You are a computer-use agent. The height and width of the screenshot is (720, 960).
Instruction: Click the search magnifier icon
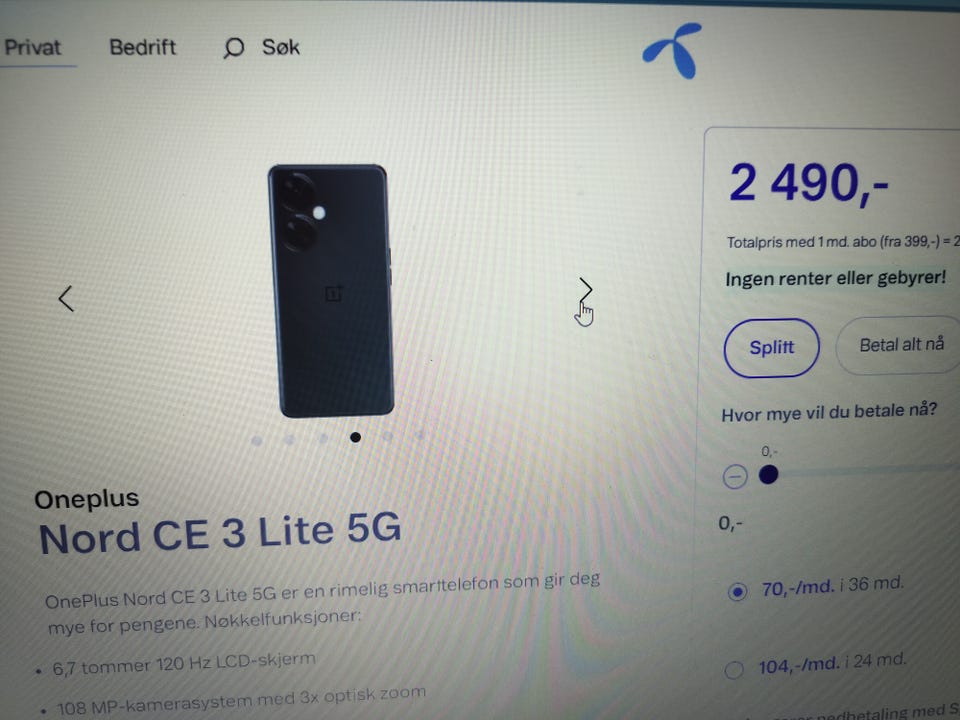(233, 48)
